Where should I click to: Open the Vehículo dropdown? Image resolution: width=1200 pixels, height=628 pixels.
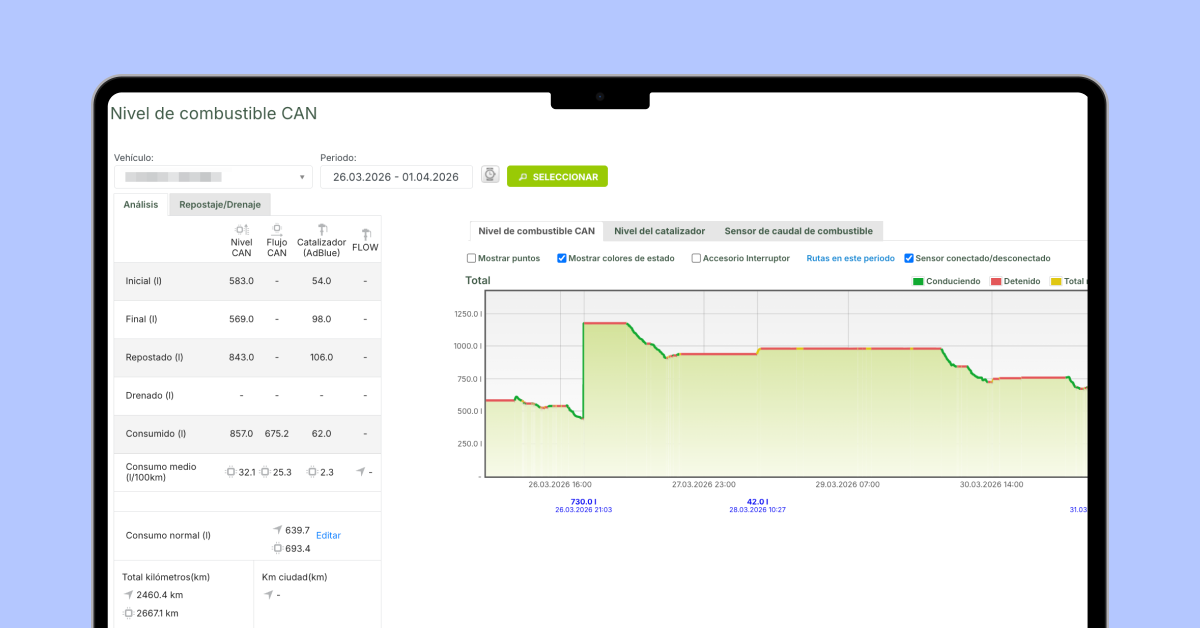click(x=213, y=177)
